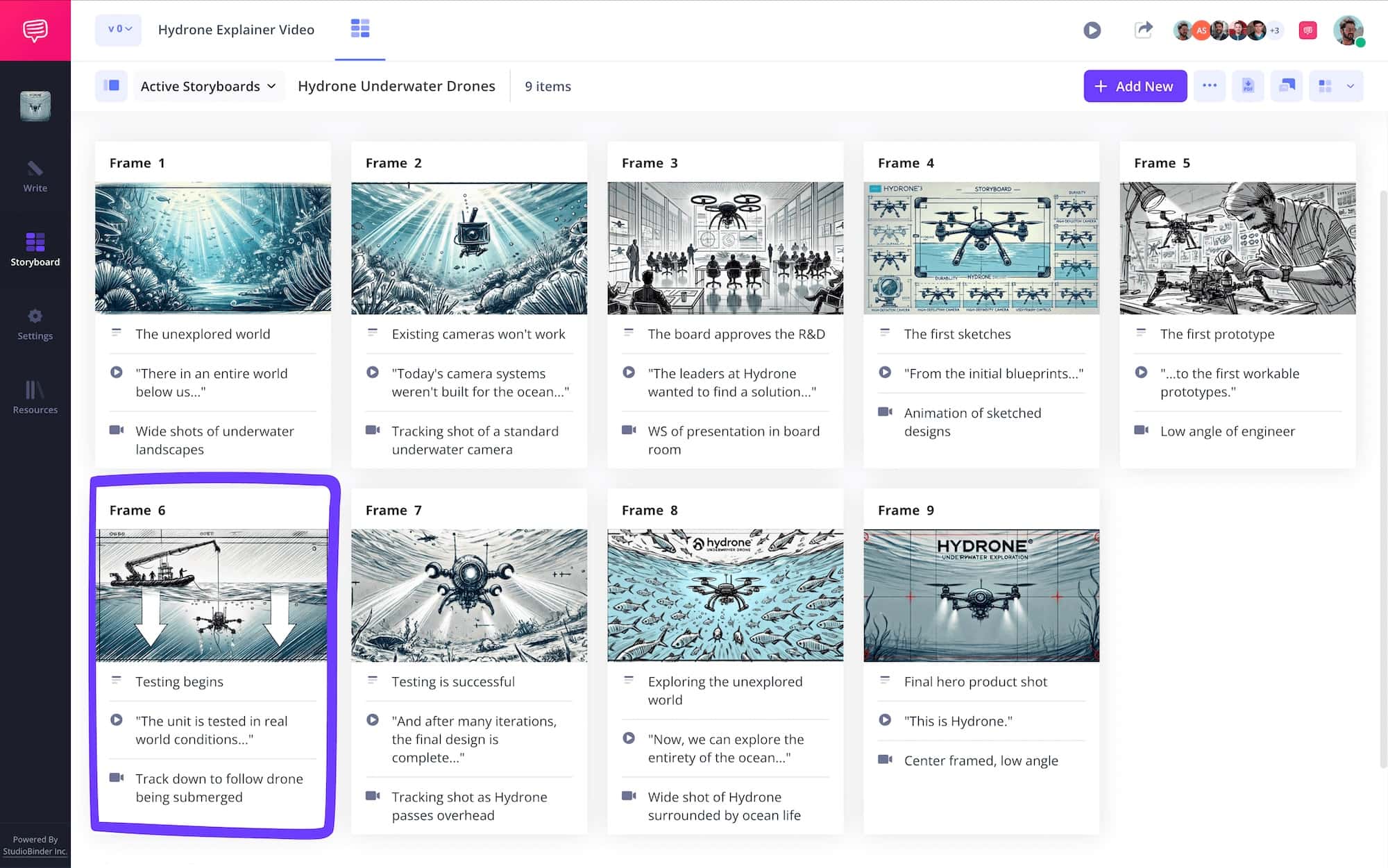Click the Add New button
The height and width of the screenshot is (868, 1388).
point(1135,85)
